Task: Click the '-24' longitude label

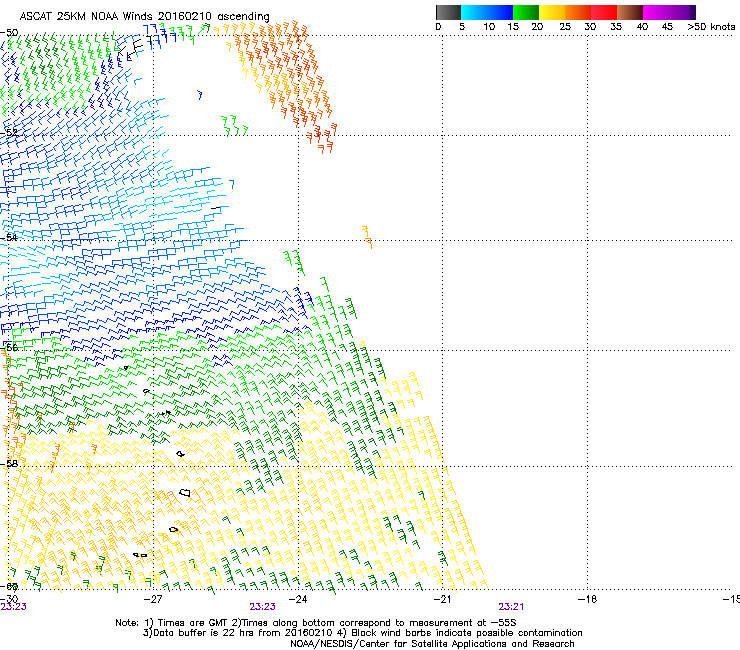Action: 298,599
